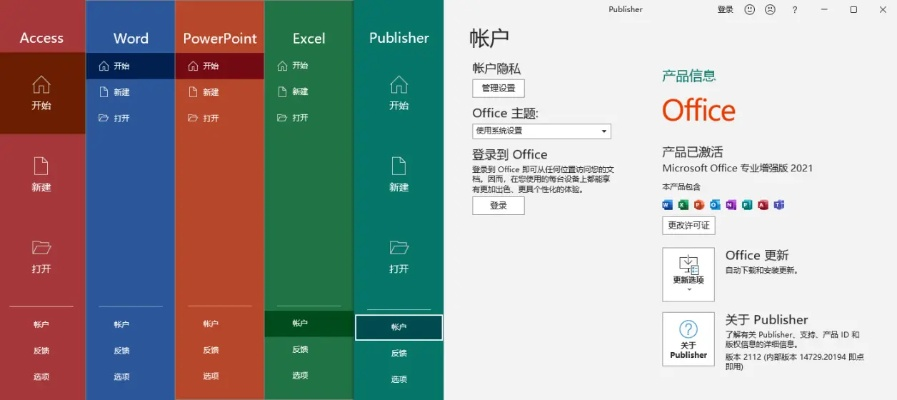The image size is (897, 400).
Task: Click the sad face feedback icon in title bar
Action: [x=770, y=10]
